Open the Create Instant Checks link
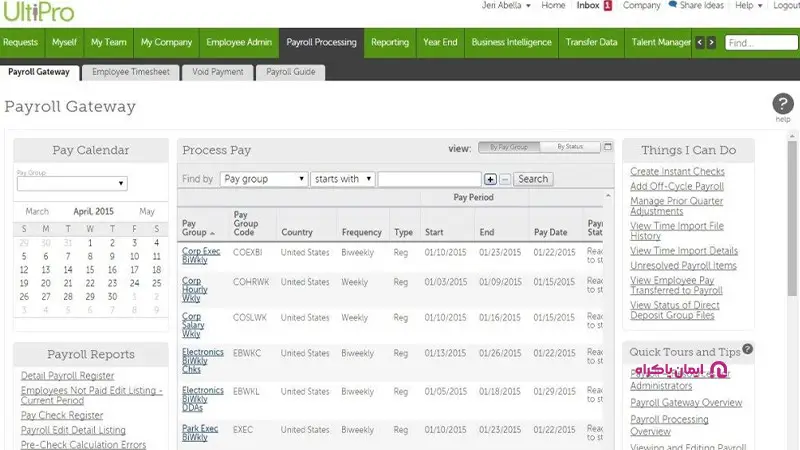 [677, 172]
